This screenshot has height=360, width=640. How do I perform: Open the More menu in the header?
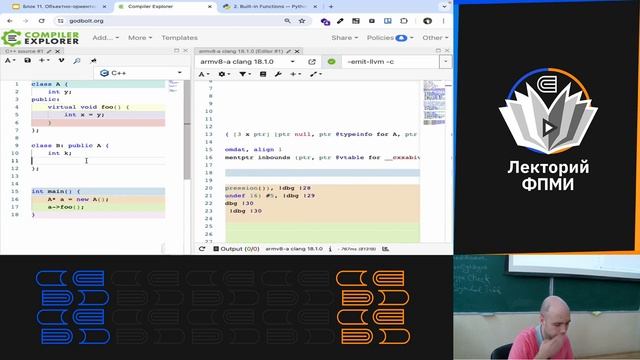(x=140, y=38)
